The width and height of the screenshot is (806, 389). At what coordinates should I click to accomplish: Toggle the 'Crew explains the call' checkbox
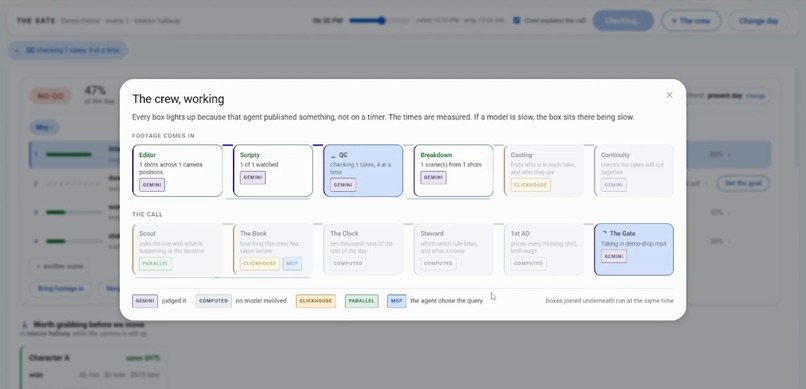(517, 21)
